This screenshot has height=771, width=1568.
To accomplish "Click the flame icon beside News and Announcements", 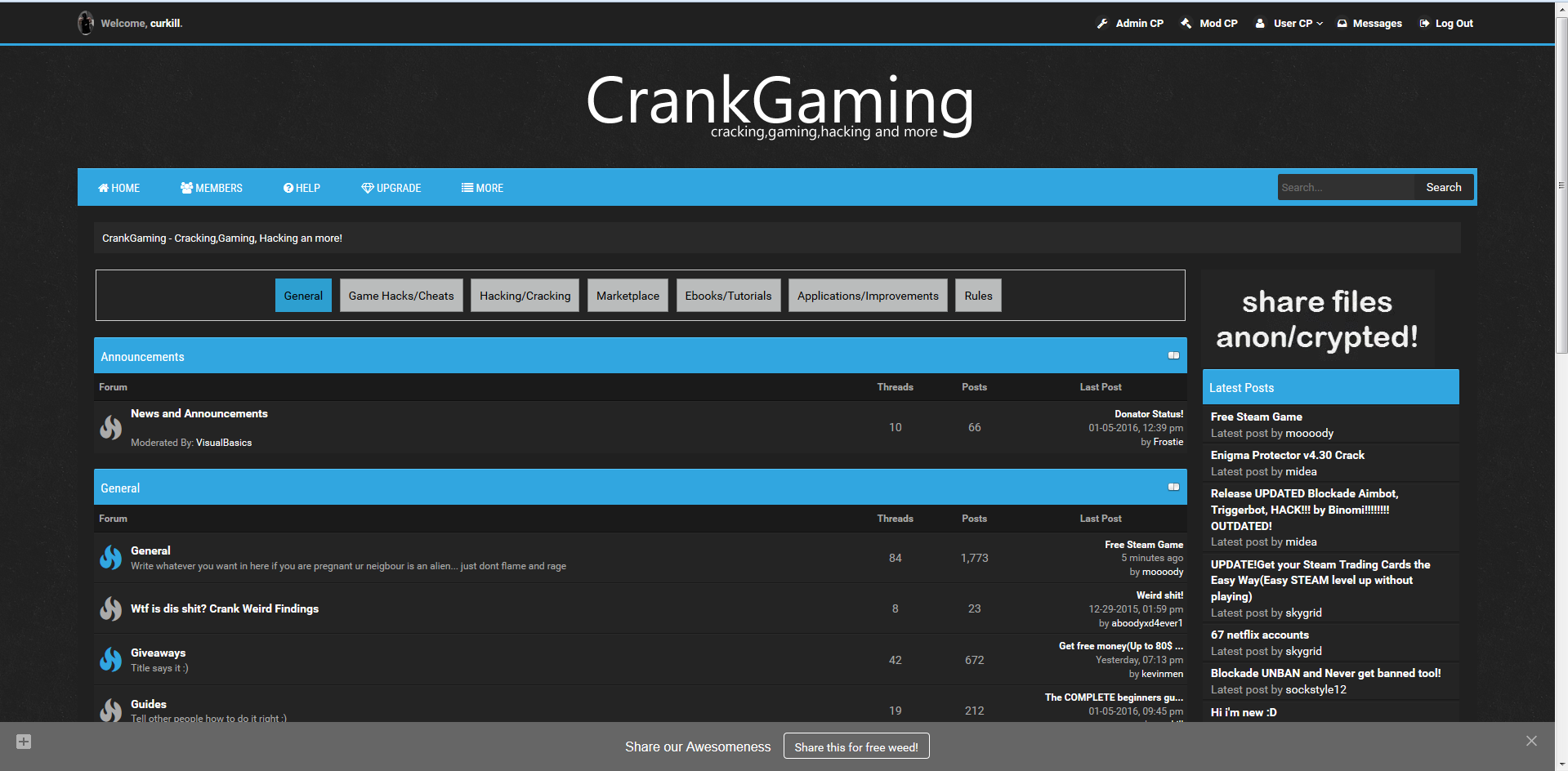I will pyautogui.click(x=110, y=427).
